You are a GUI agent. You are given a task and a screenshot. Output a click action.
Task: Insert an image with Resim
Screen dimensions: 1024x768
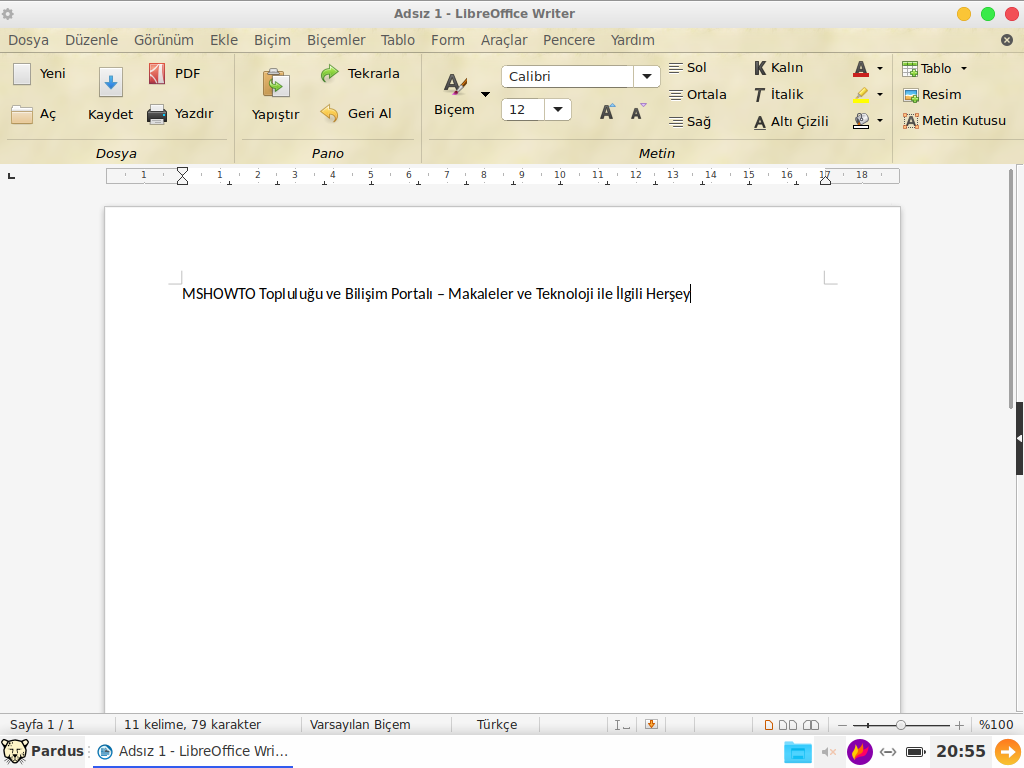point(932,95)
